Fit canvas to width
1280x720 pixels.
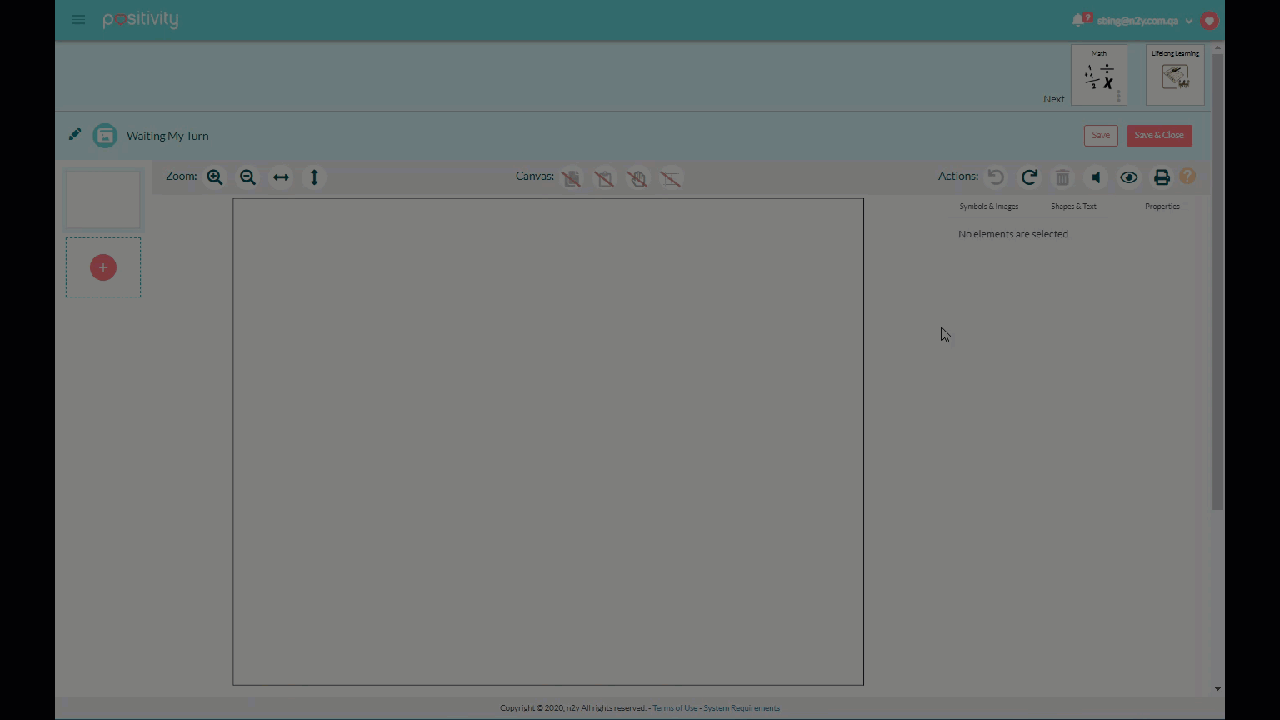click(x=281, y=177)
